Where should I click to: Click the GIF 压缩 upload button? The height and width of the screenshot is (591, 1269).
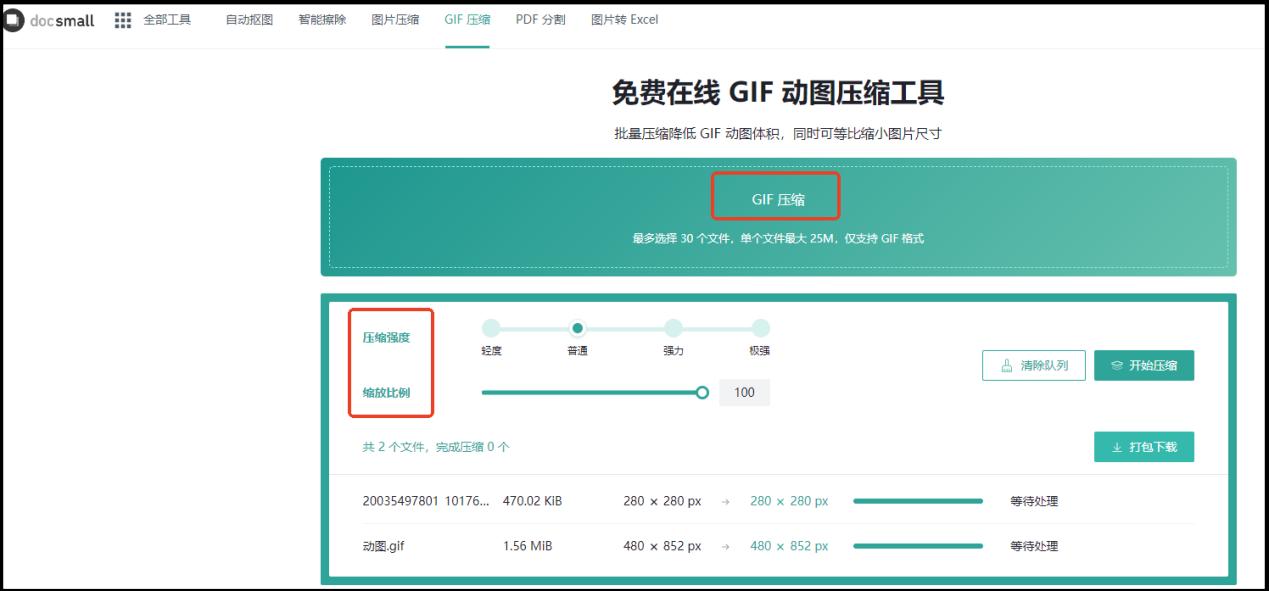[x=777, y=196]
